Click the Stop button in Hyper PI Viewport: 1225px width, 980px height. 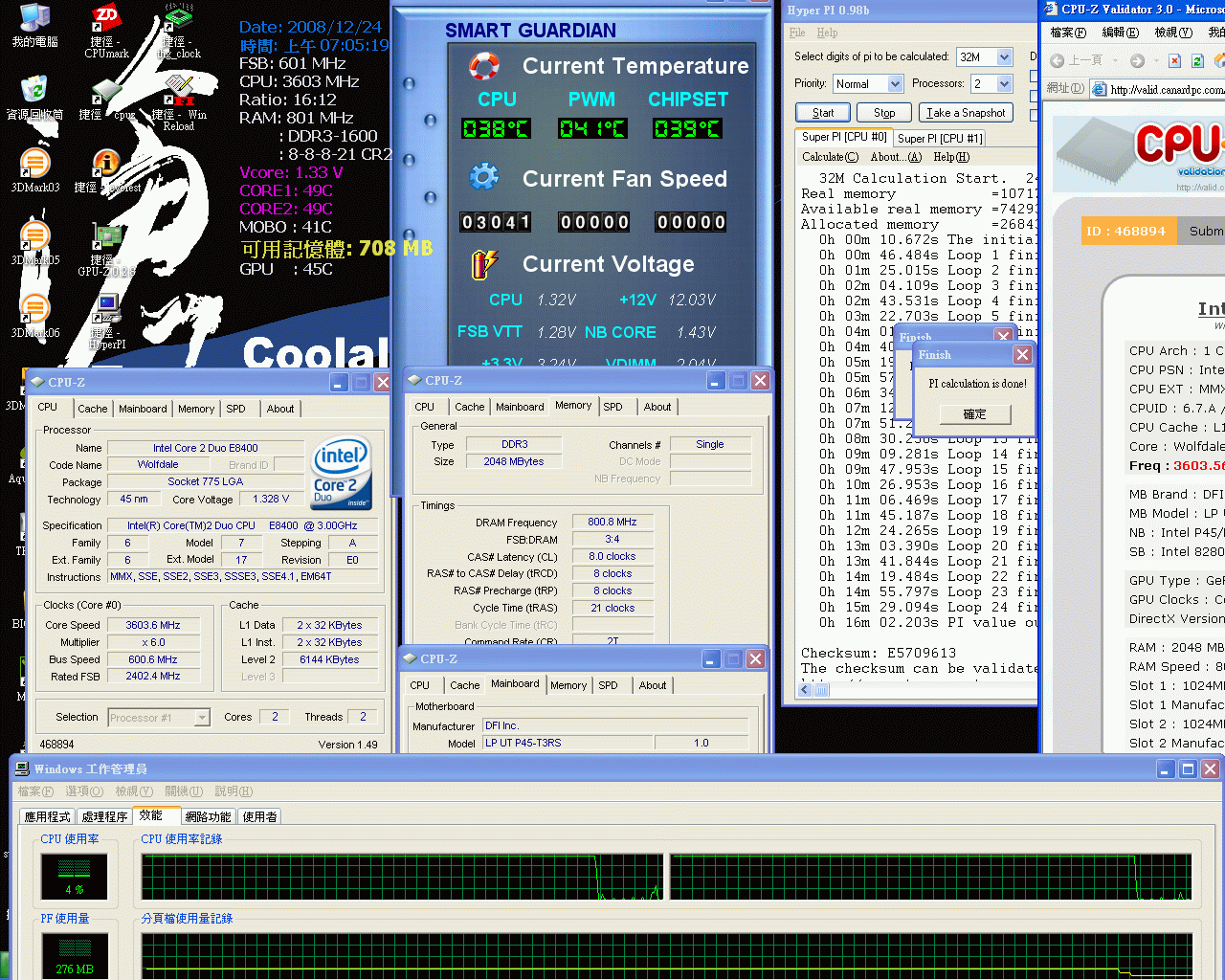pos(884,112)
